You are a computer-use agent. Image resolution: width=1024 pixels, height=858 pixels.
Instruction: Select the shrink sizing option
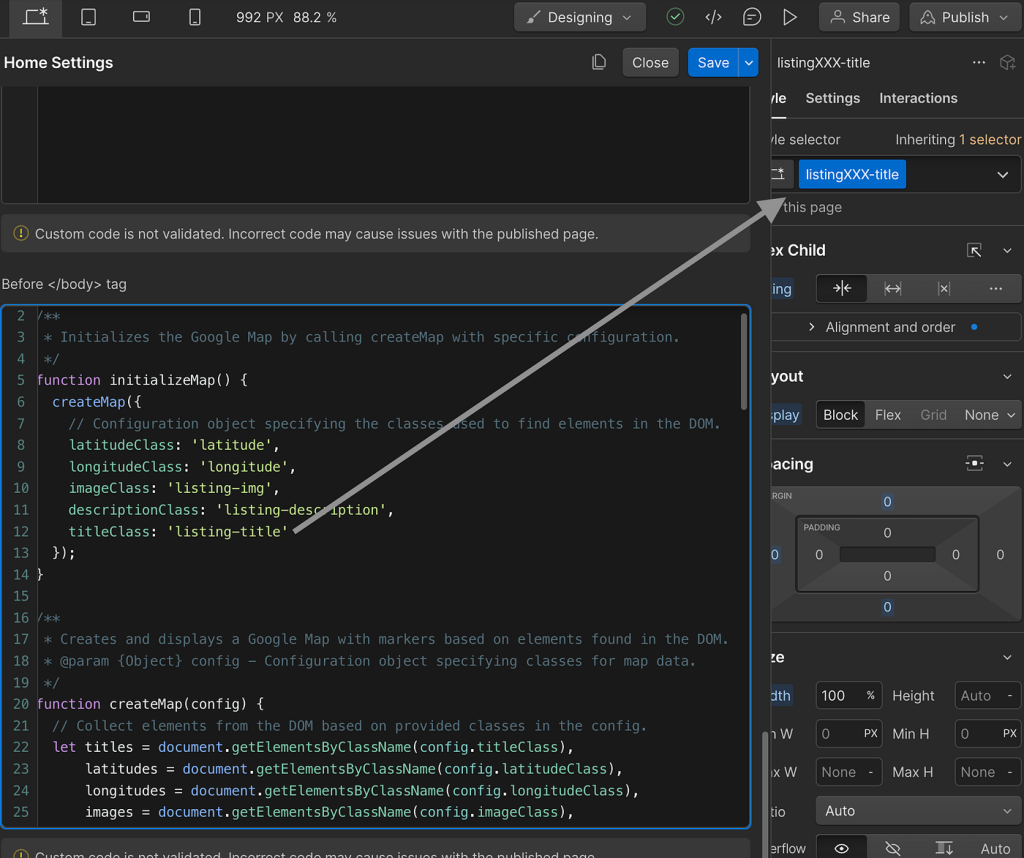coord(842,289)
